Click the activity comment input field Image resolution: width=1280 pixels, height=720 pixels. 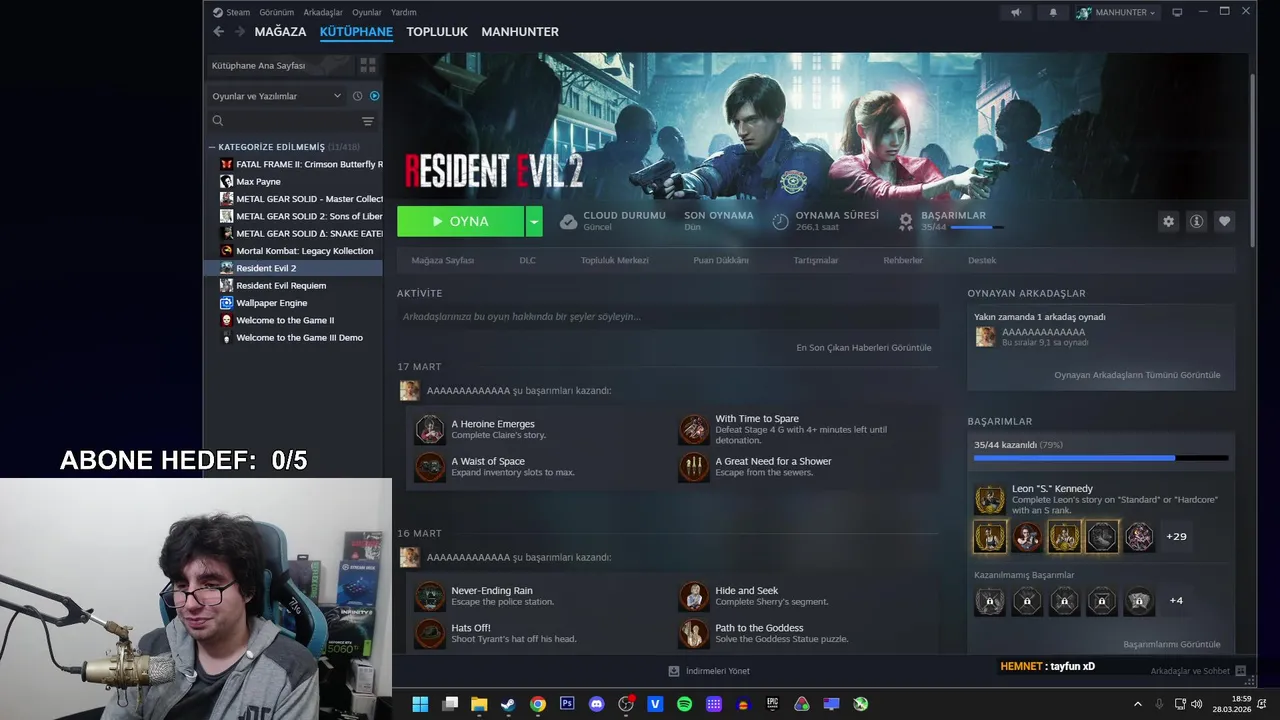(x=667, y=317)
